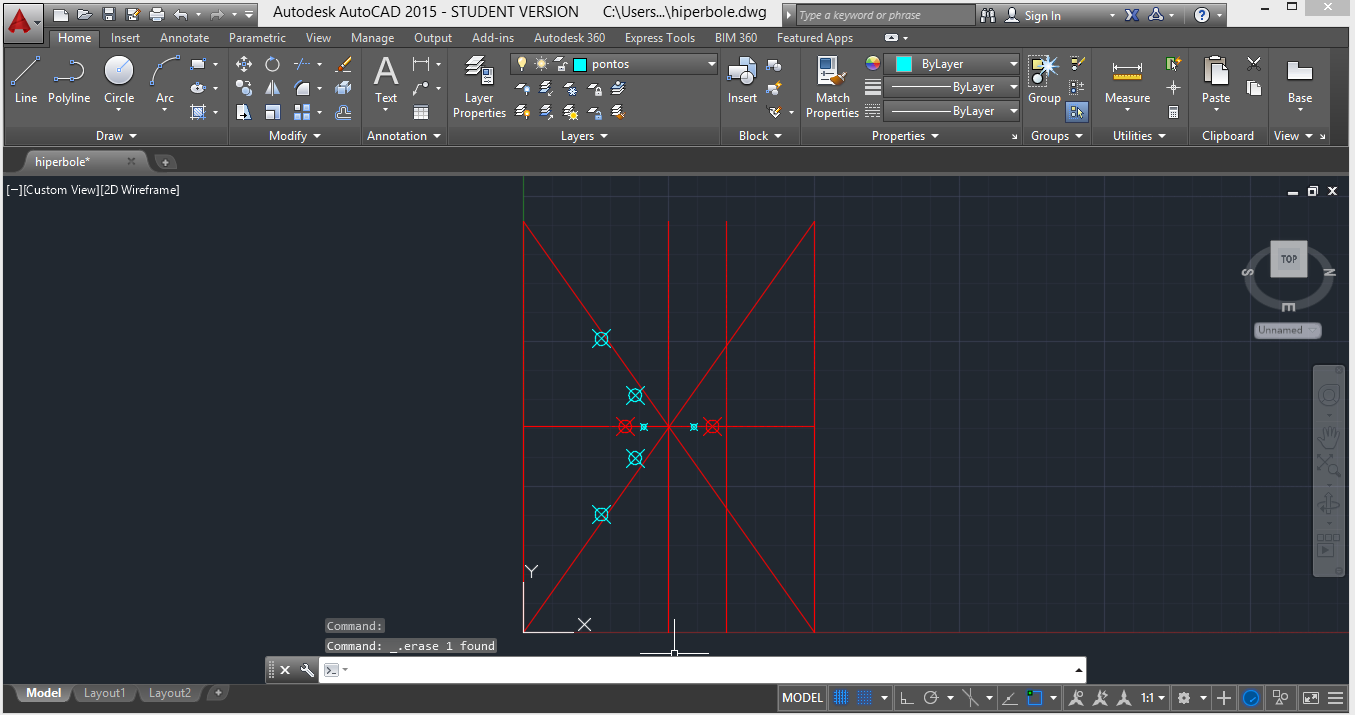The height and width of the screenshot is (715, 1355).
Task: Select the Text annotation tool
Action: (x=386, y=80)
